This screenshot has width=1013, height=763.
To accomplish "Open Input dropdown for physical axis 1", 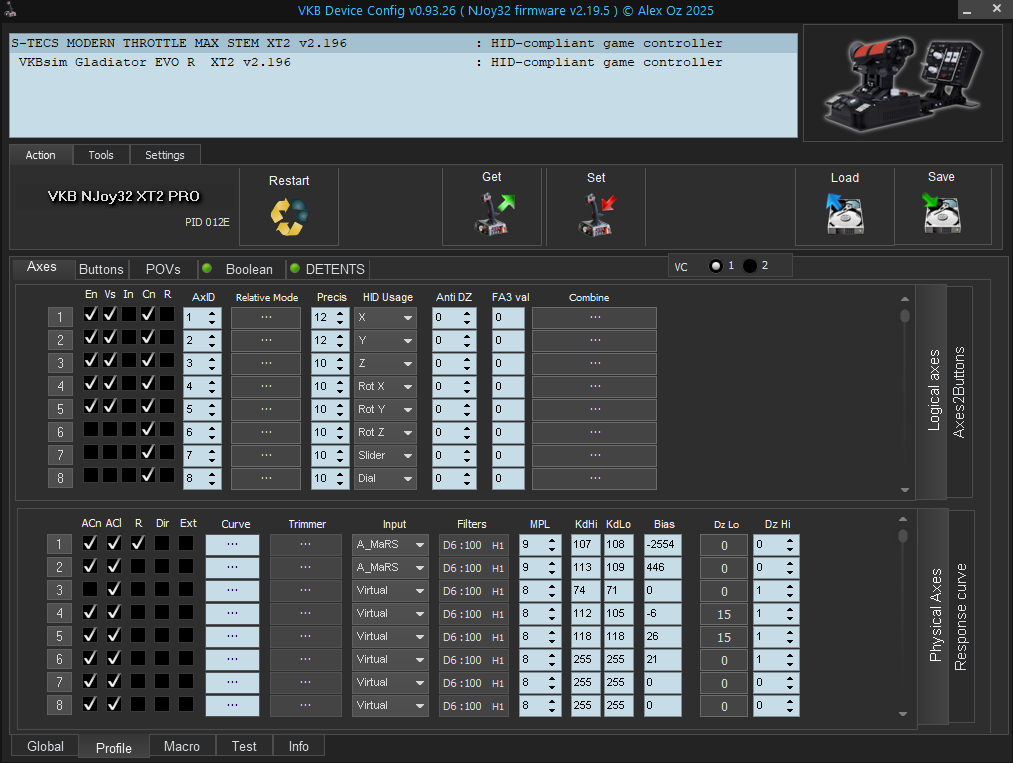I will click(390, 545).
